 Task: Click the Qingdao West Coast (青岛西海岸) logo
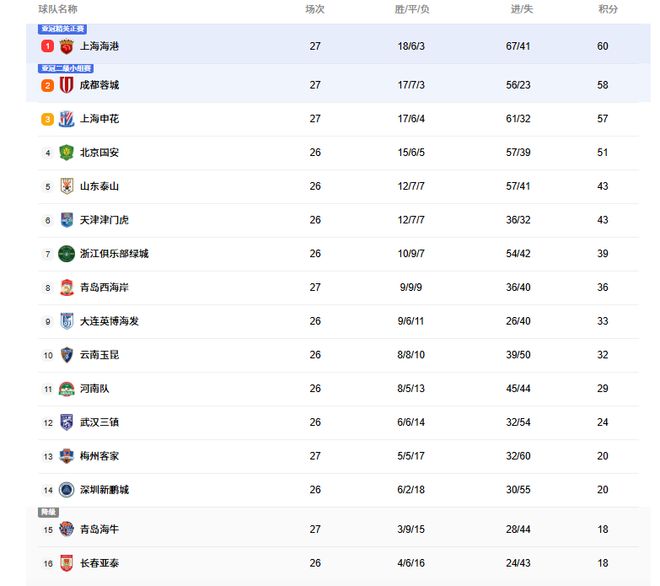tap(66, 288)
